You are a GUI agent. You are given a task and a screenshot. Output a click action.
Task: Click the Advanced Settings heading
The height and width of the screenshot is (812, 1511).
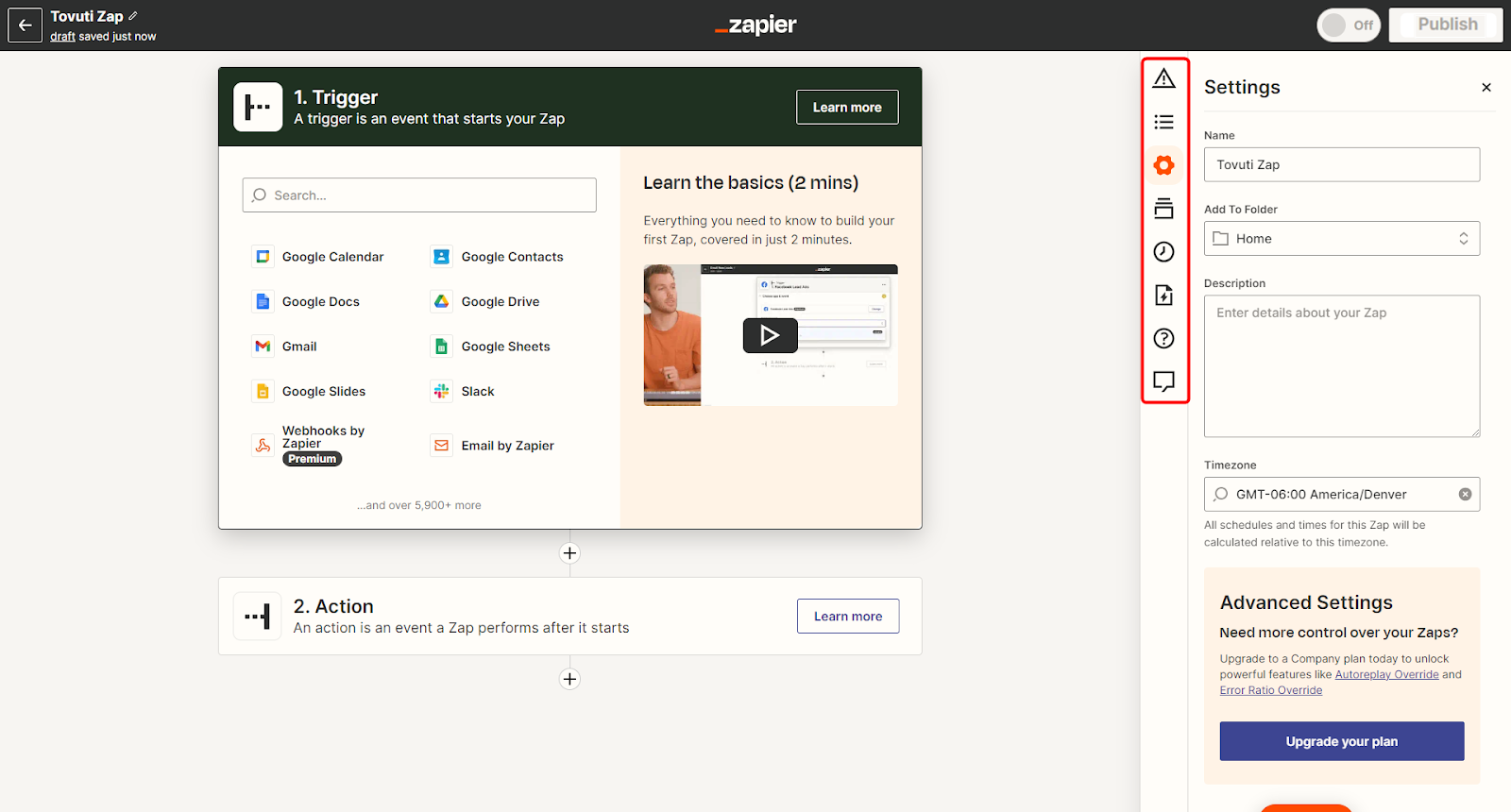click(1306, 602)
